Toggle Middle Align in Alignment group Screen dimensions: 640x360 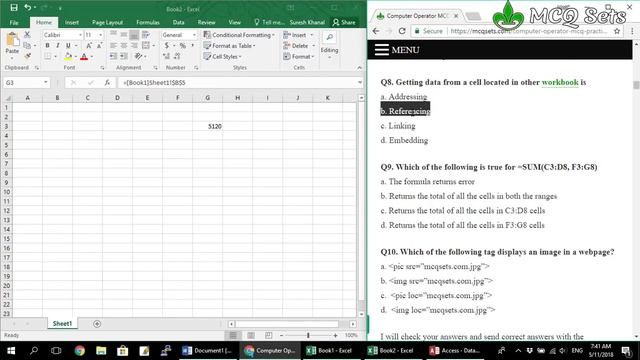pyautogui.click(x=124, y=35)
